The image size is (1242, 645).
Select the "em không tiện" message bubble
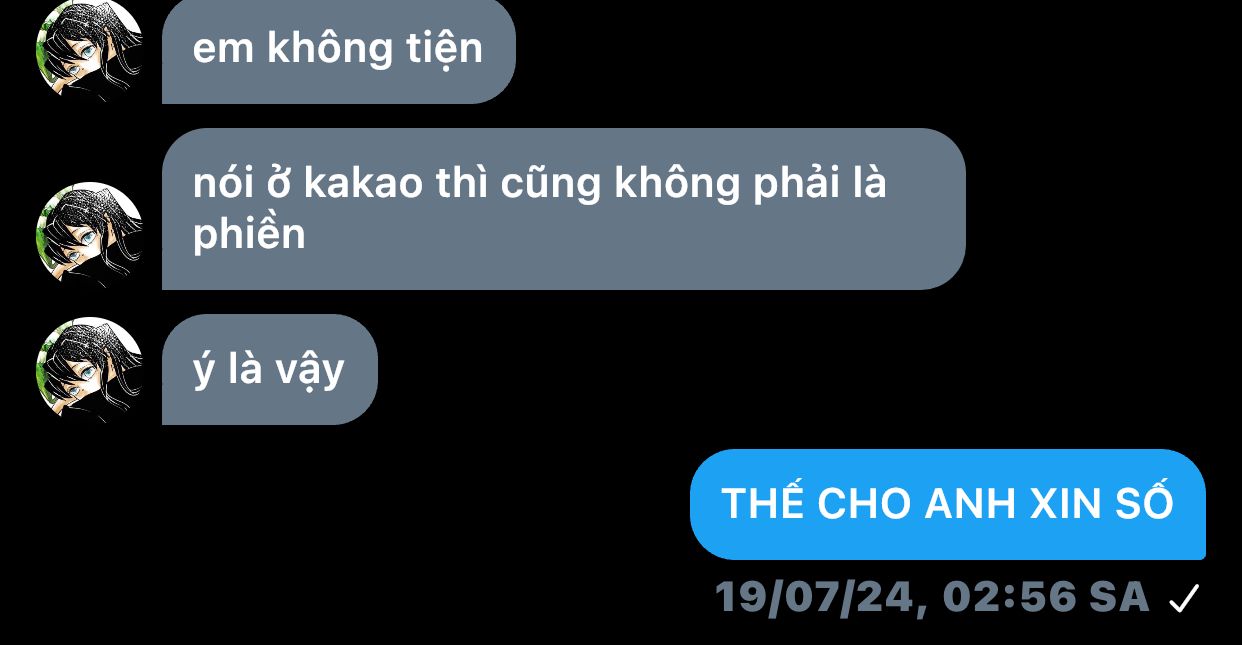click(338, 50)
